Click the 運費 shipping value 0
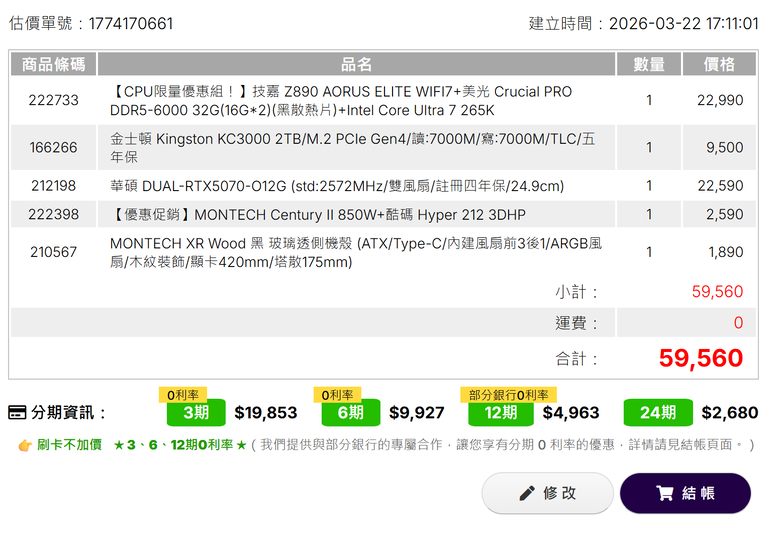Viewport: 780px width, 534px height. coord(738,323)
